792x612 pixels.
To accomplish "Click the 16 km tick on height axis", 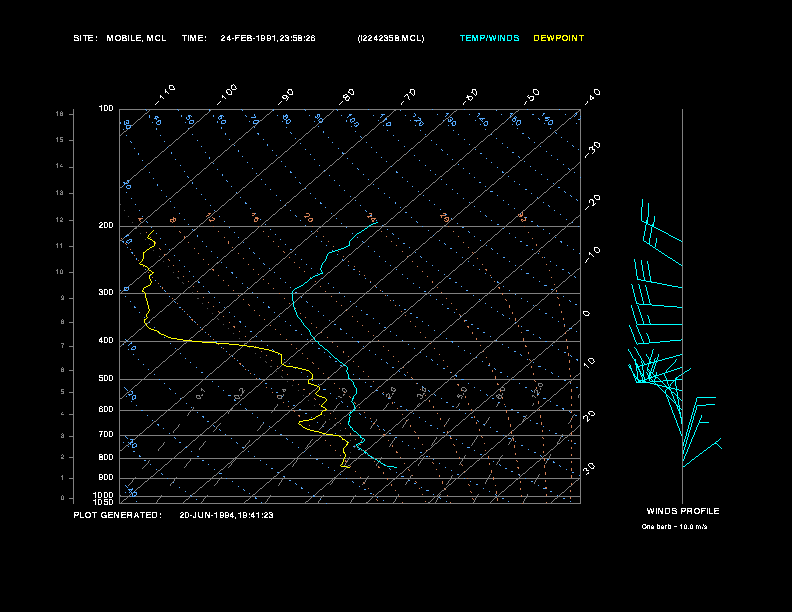I will (60, 114).
